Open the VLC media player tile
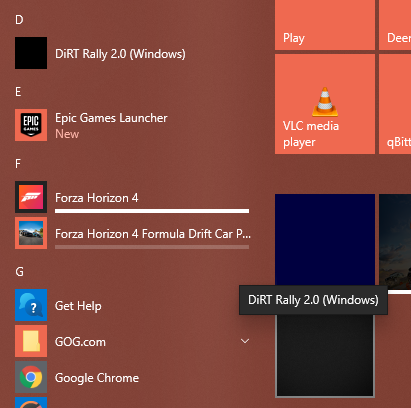 [325, 104]
